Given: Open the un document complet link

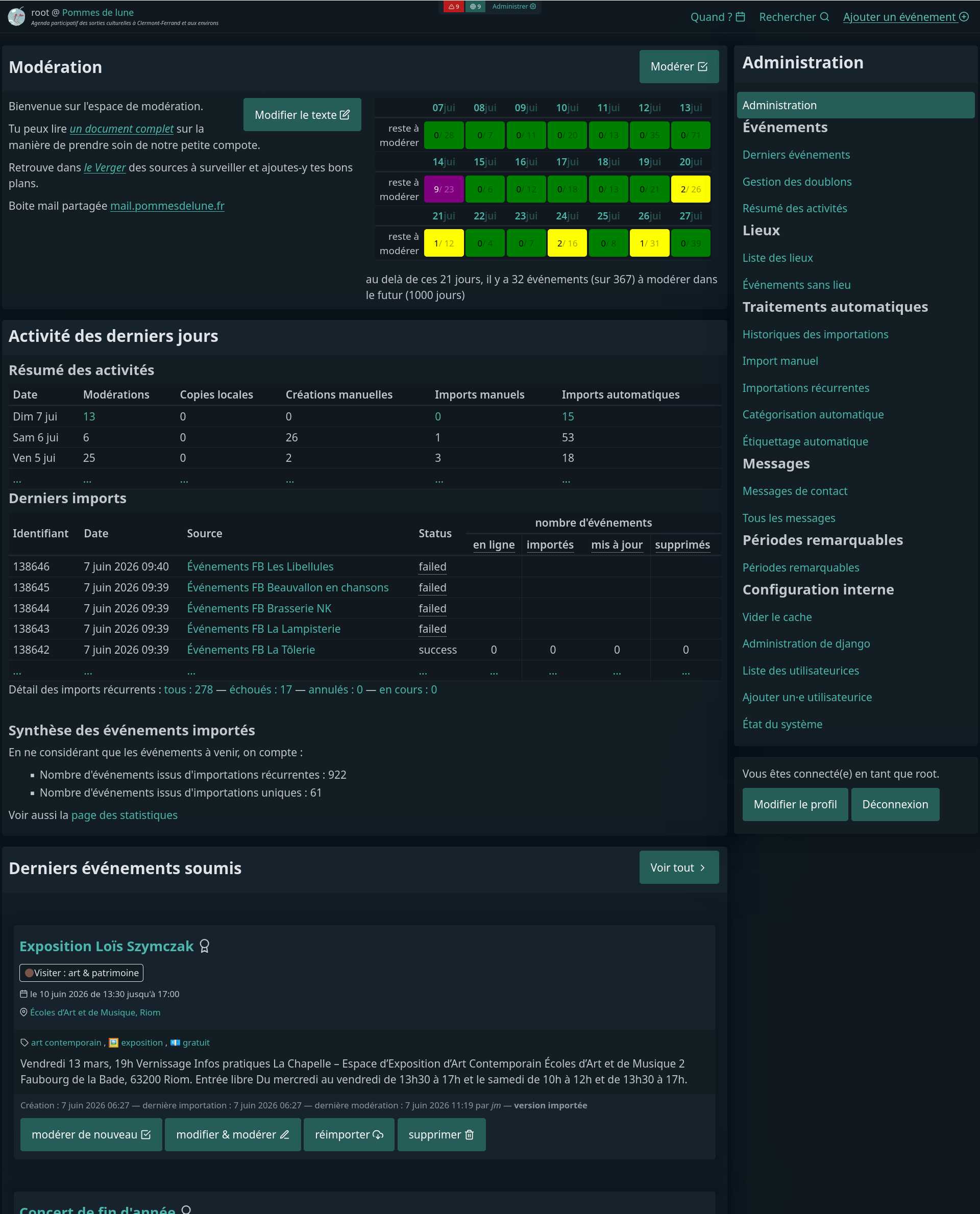Looking at the screenshot, I should tap(121, 129).
